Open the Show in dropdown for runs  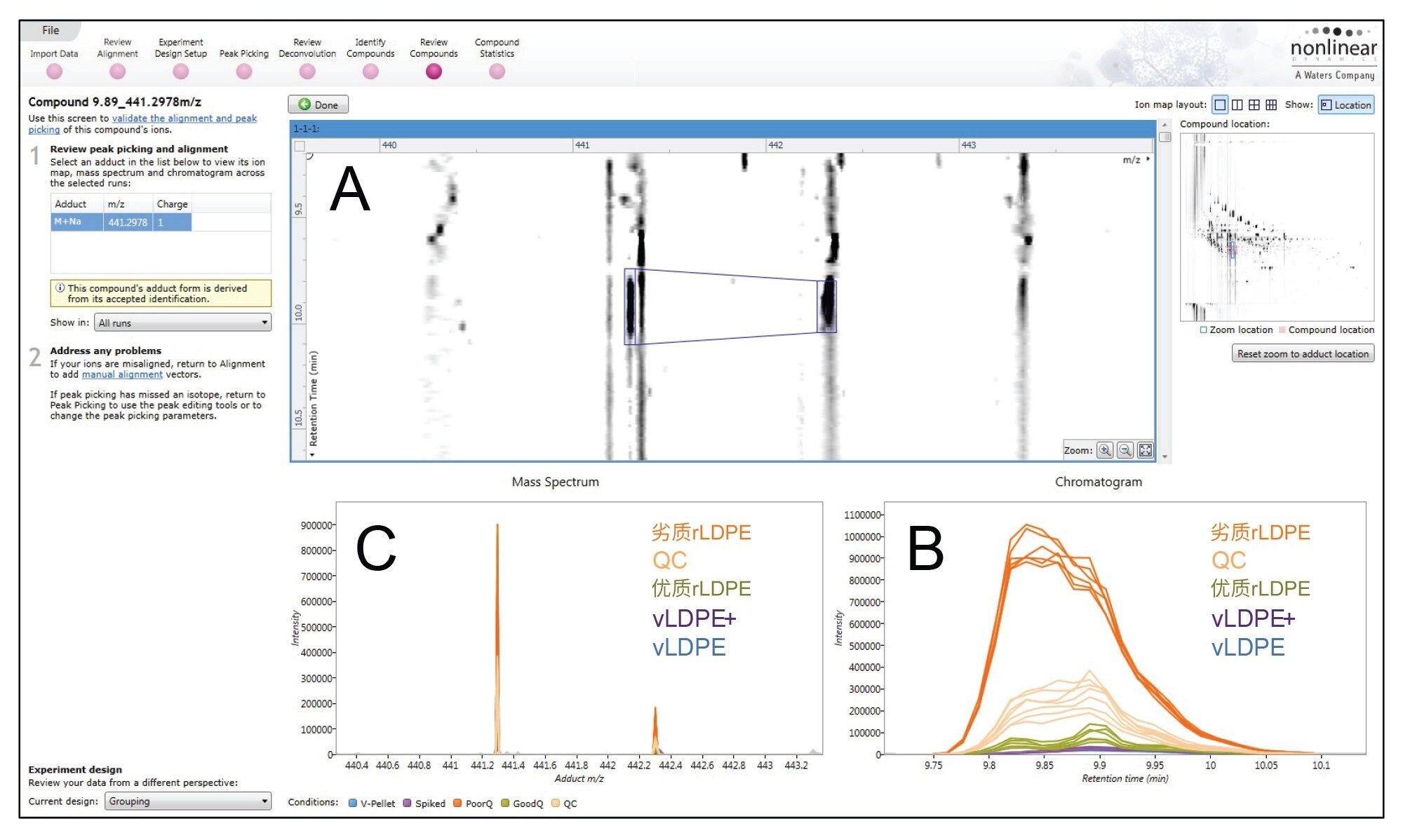pos(185,323)
